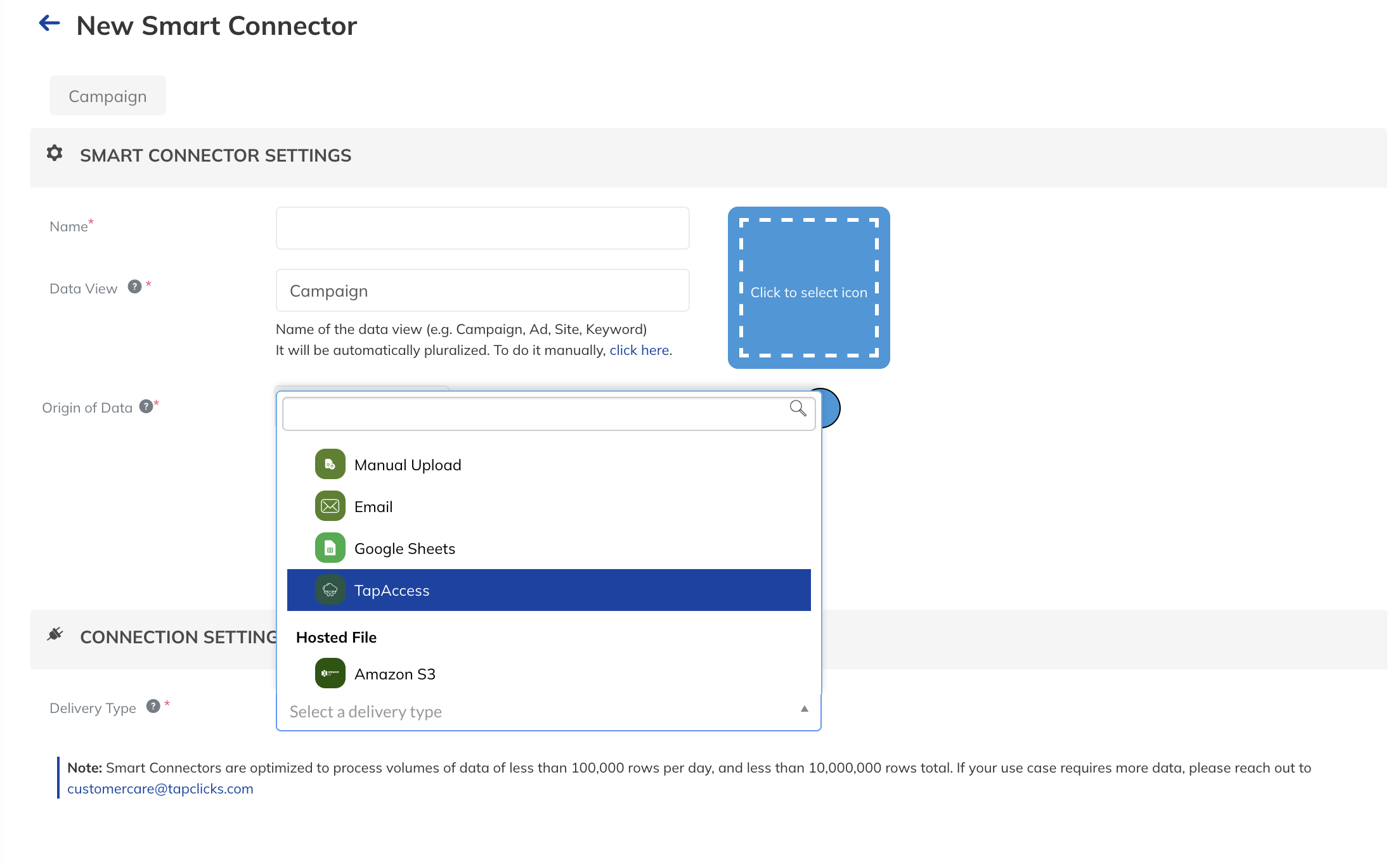Click the blue 'Click to select icon' box
This screenshot has width=1400, height=867.
(x=808, y=288)
